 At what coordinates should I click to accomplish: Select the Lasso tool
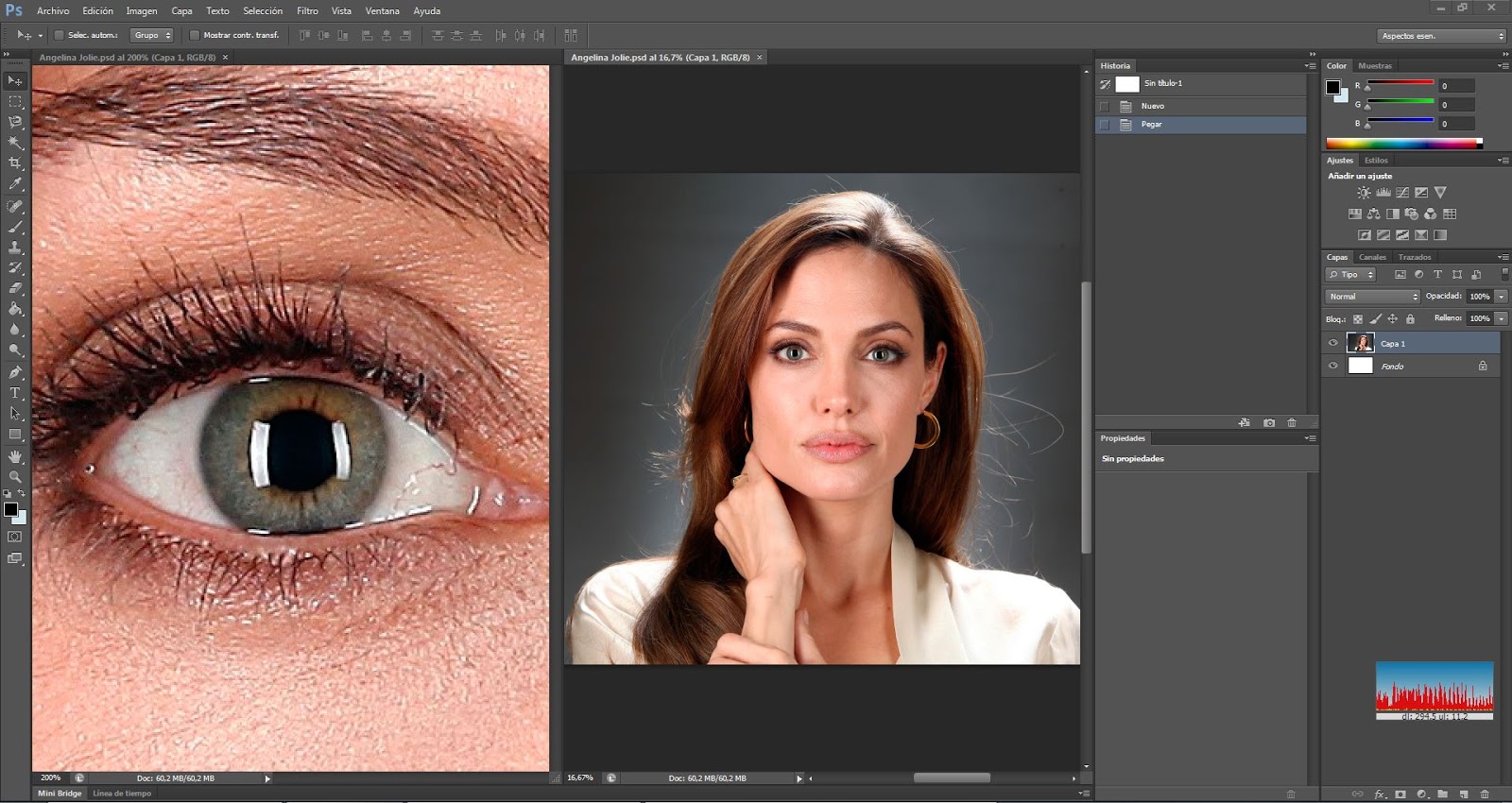click(15, 123)
